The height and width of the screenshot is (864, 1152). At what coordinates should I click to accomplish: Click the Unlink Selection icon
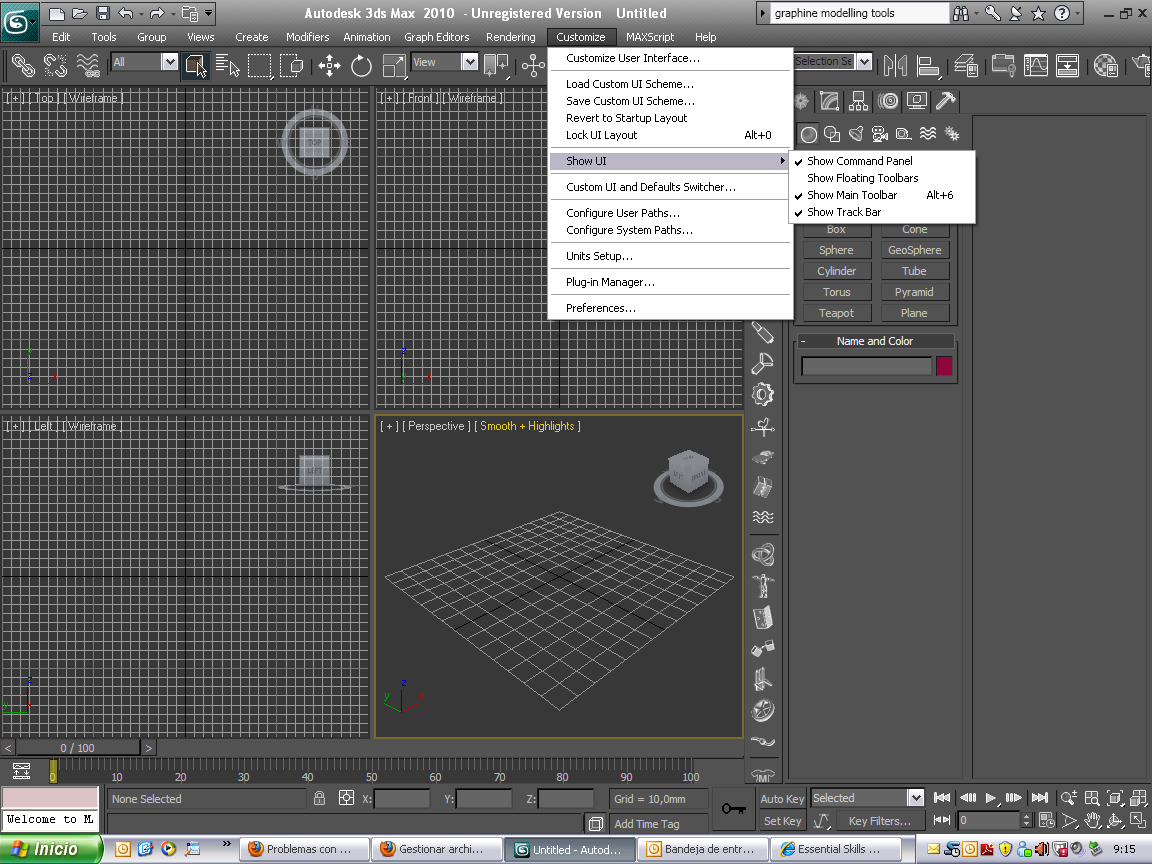pyautogui.click(x=55, y=66)
